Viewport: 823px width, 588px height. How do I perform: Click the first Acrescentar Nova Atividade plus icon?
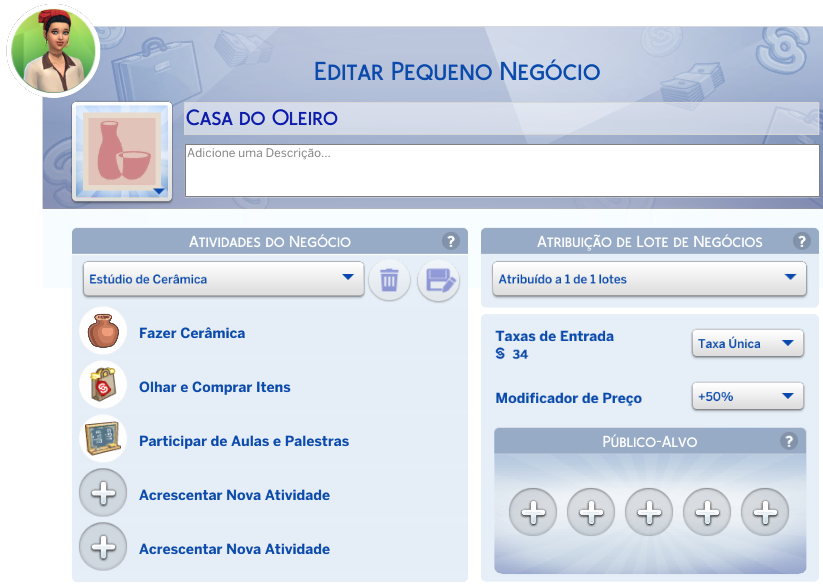tap(103, 493)
